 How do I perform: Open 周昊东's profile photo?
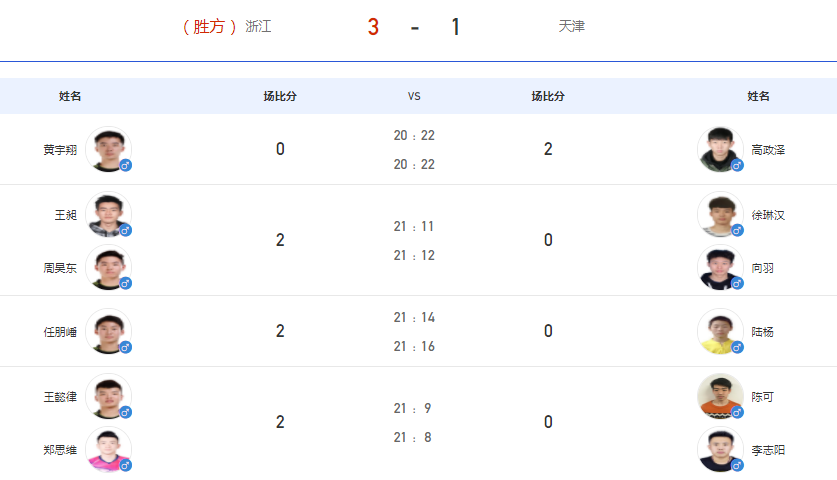pos(108,267)
